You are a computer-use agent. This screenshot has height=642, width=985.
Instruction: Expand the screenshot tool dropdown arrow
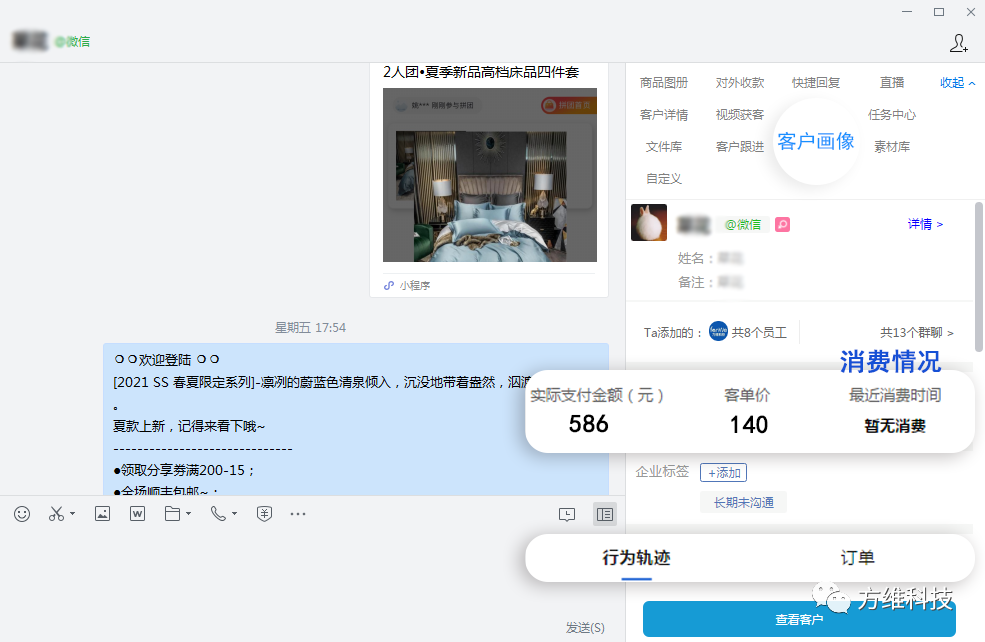coord(72,515)
